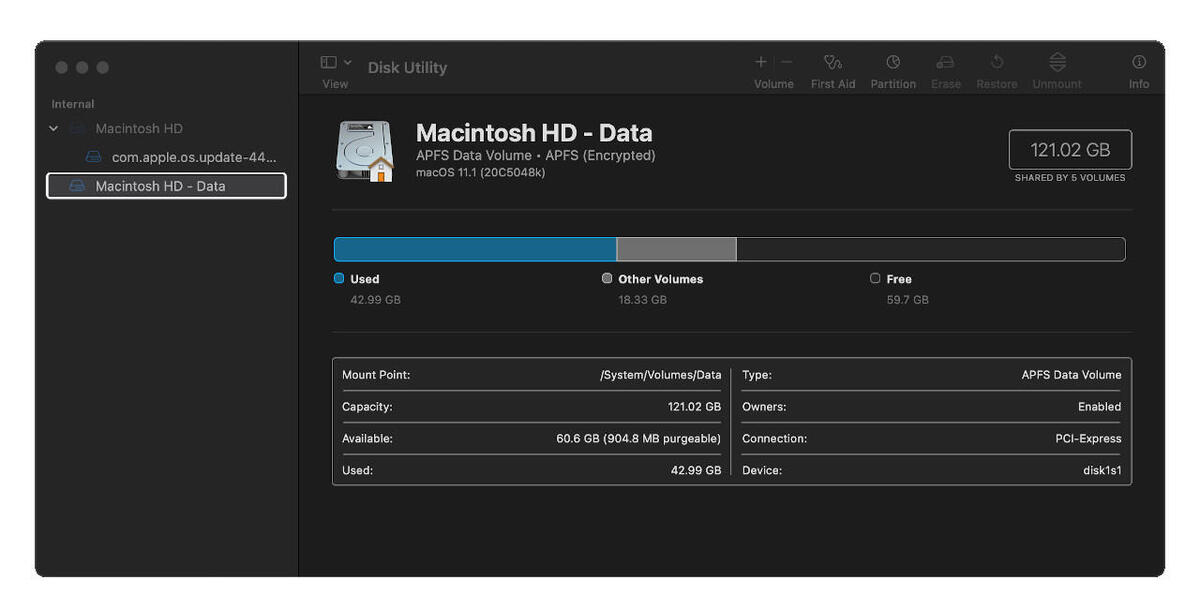Click the large hard drive home icon
This screenshot has height=610, width=1200.
coord(365,151)
